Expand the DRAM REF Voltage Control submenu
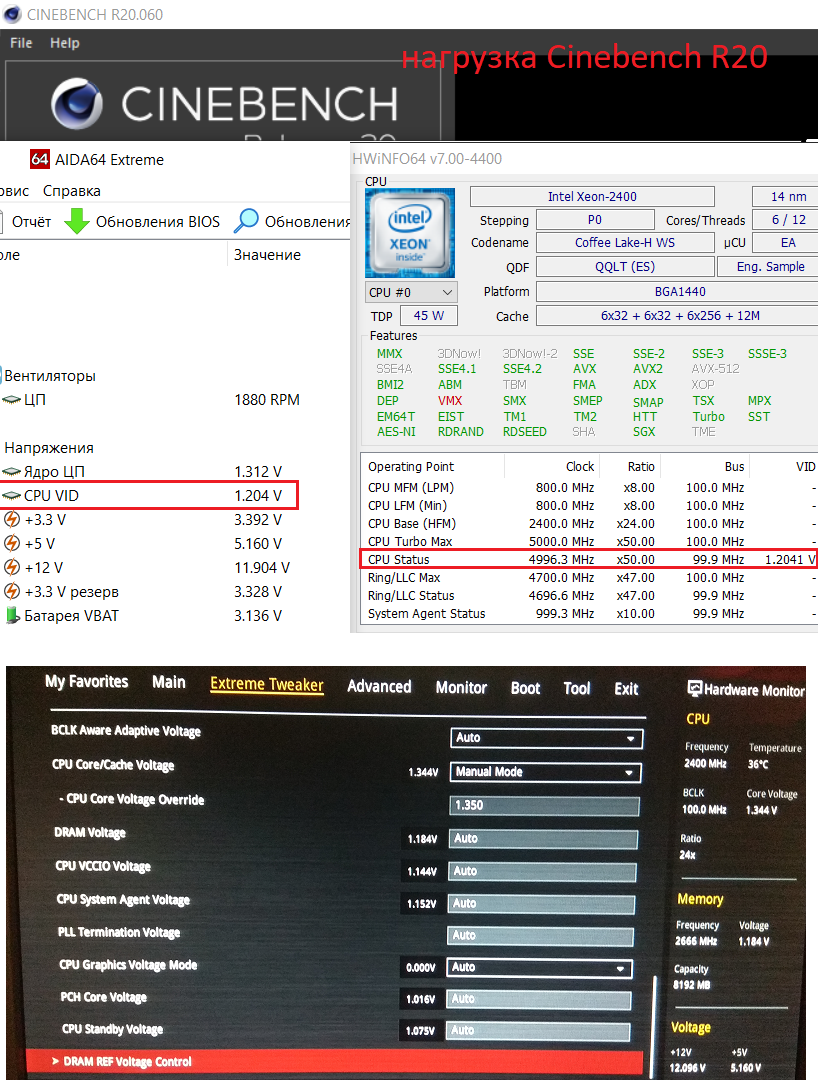This screenshot has width=818, height=1086. tap(335, 1061)
